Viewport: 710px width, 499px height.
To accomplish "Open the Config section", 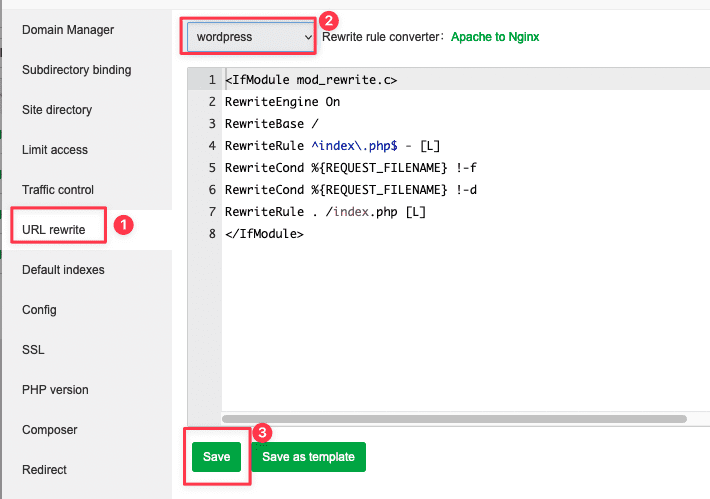I will click(x=39, y=310).
